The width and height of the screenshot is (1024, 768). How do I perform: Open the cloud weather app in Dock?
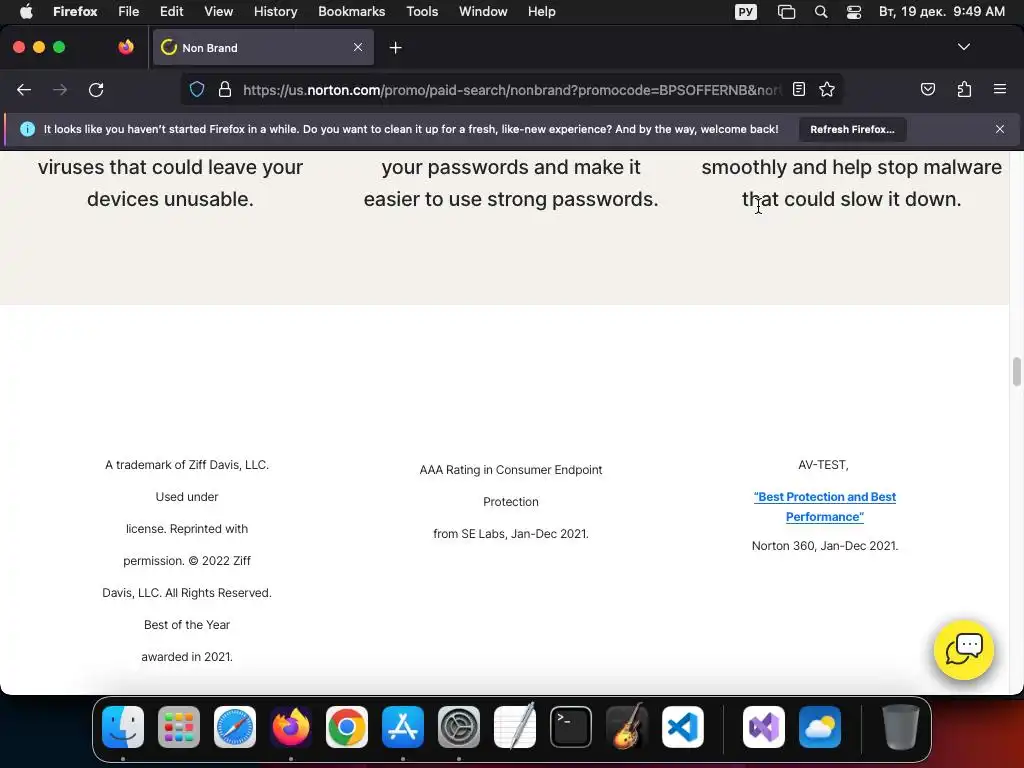(x=820, y=727)
